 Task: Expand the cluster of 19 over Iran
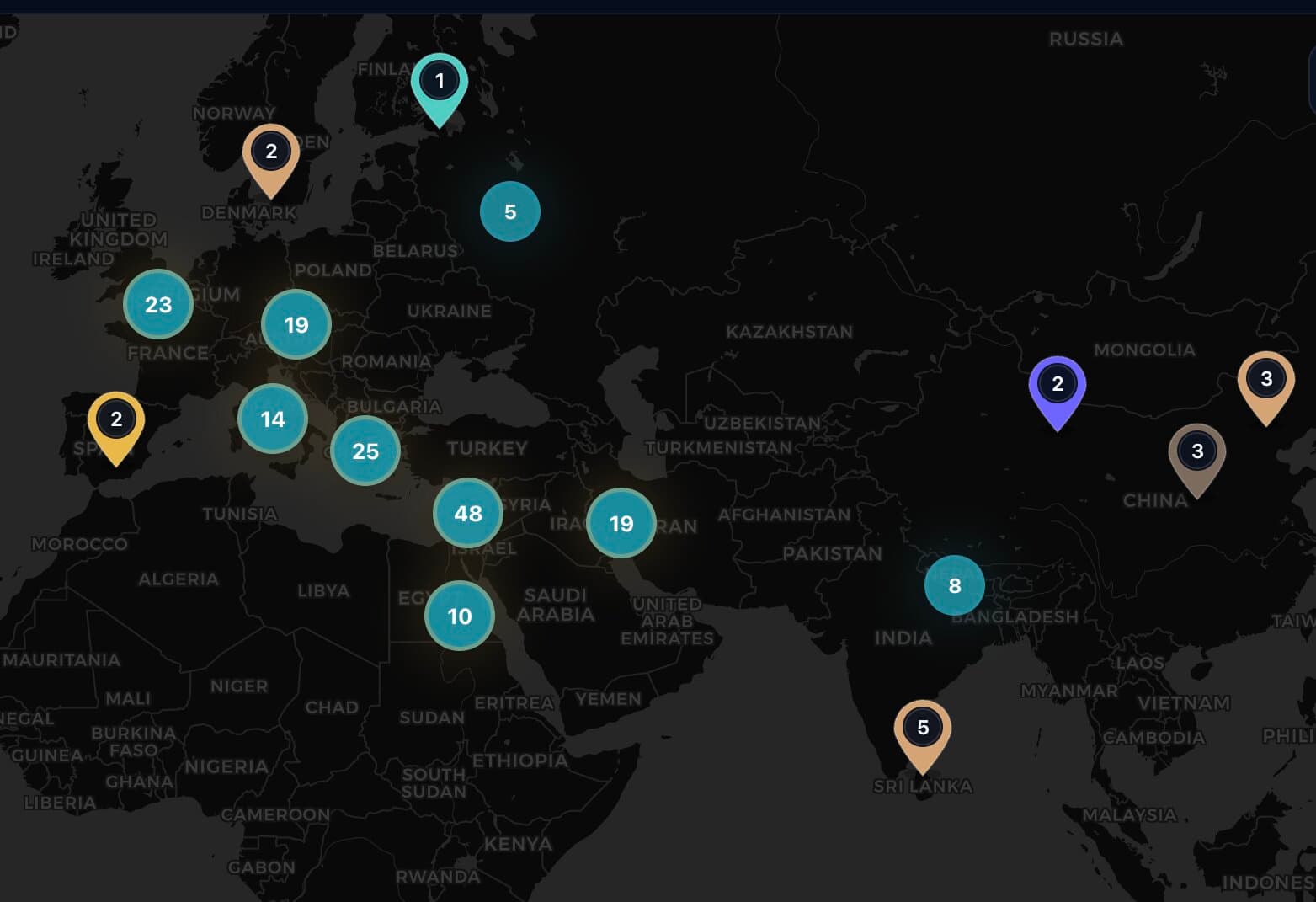click(621, 524)
